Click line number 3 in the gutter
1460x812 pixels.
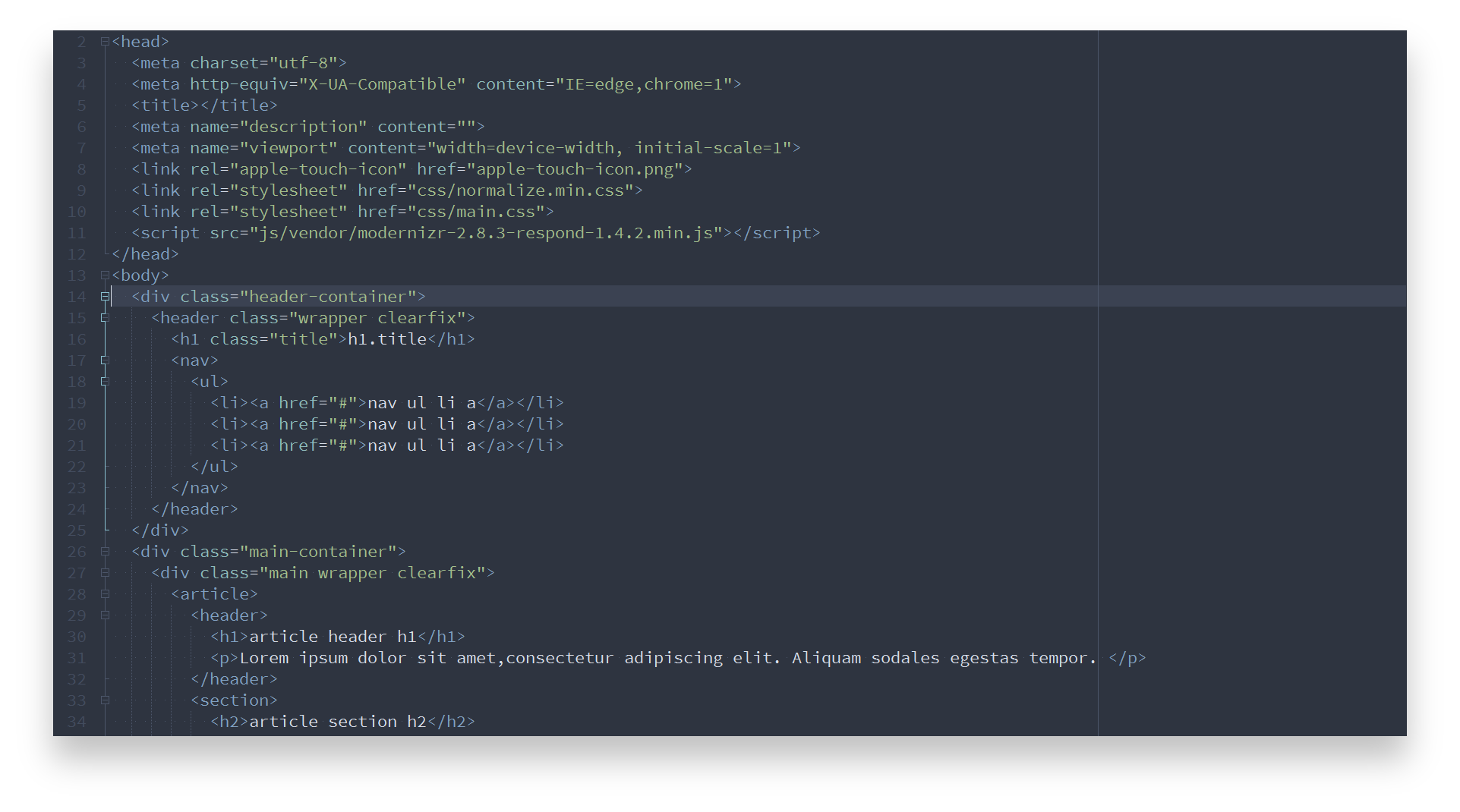81,63
